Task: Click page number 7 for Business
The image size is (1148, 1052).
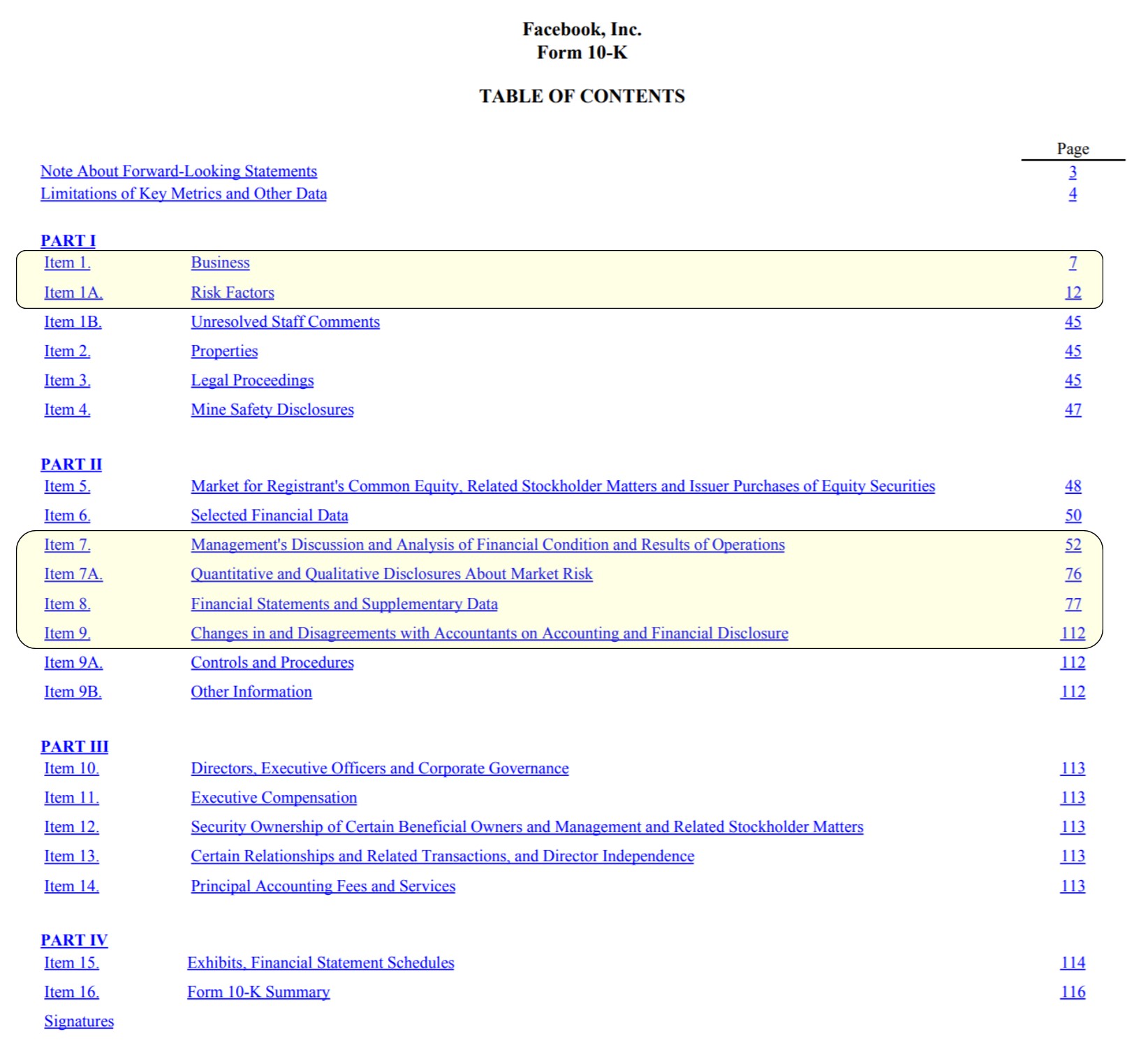Action: pos(1073,263)
